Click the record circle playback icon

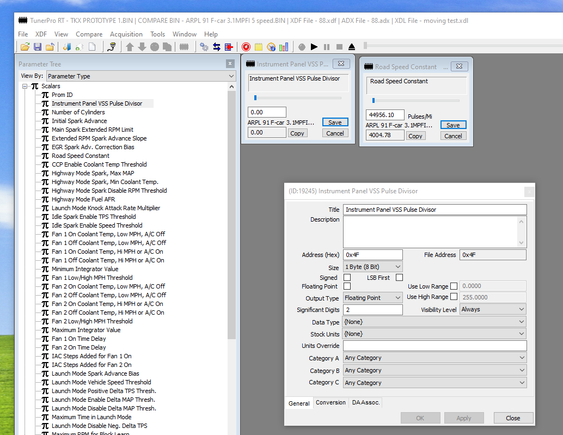[302, 47]
